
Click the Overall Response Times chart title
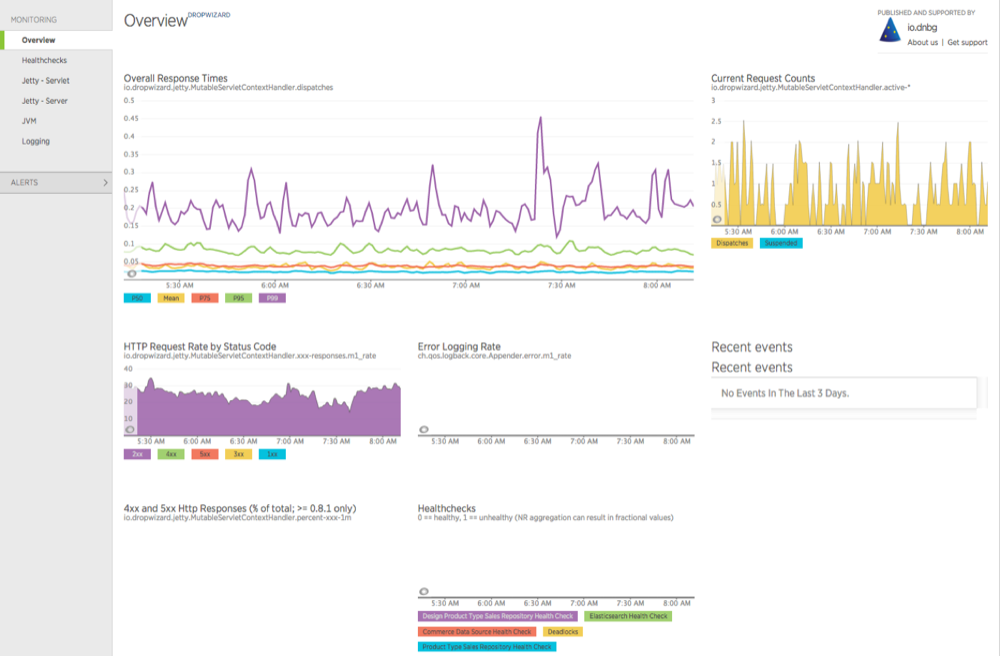[175, 78]
